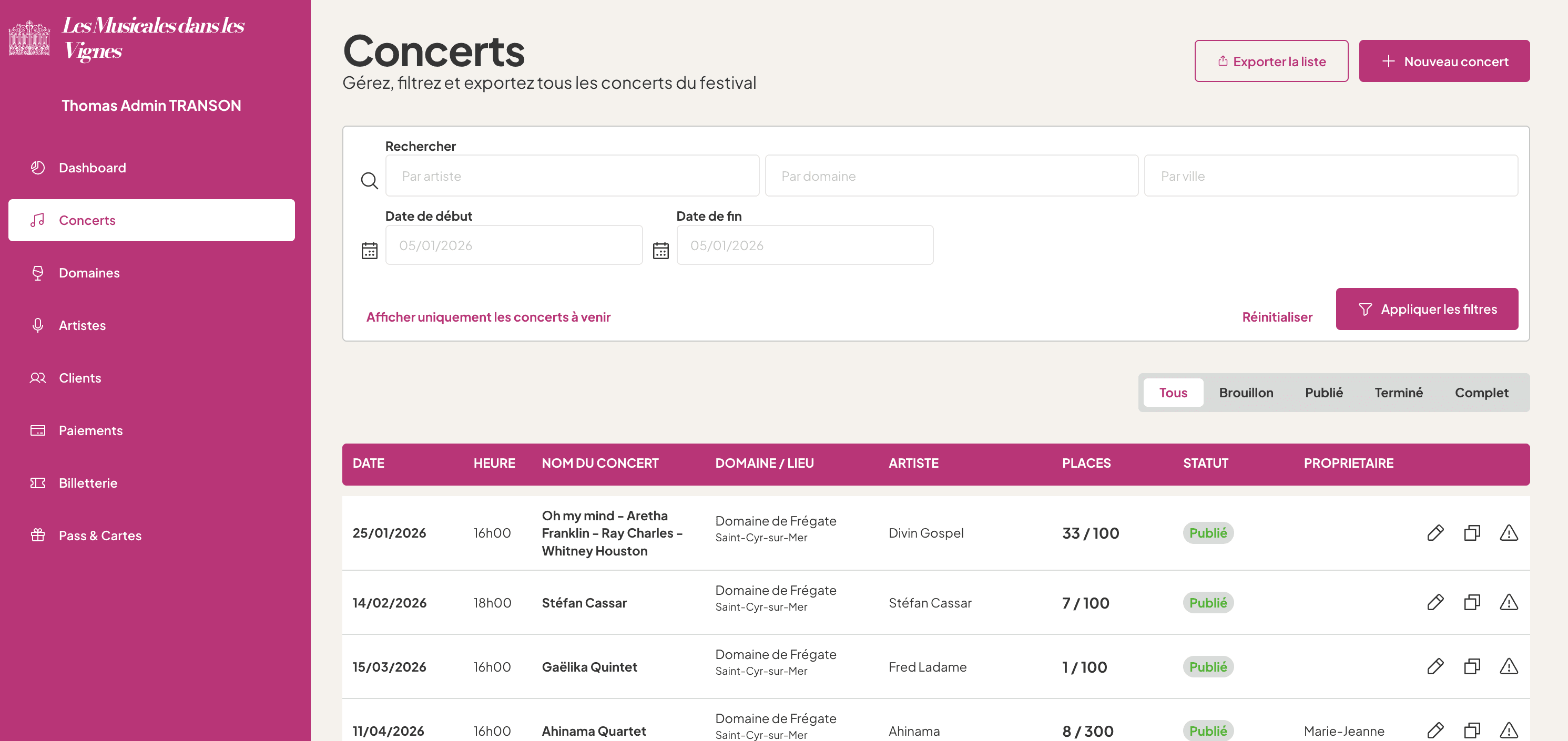Click the magnifying glass search icon
1568x741 pixels.
pyautogui.click(x=370, y=181)
